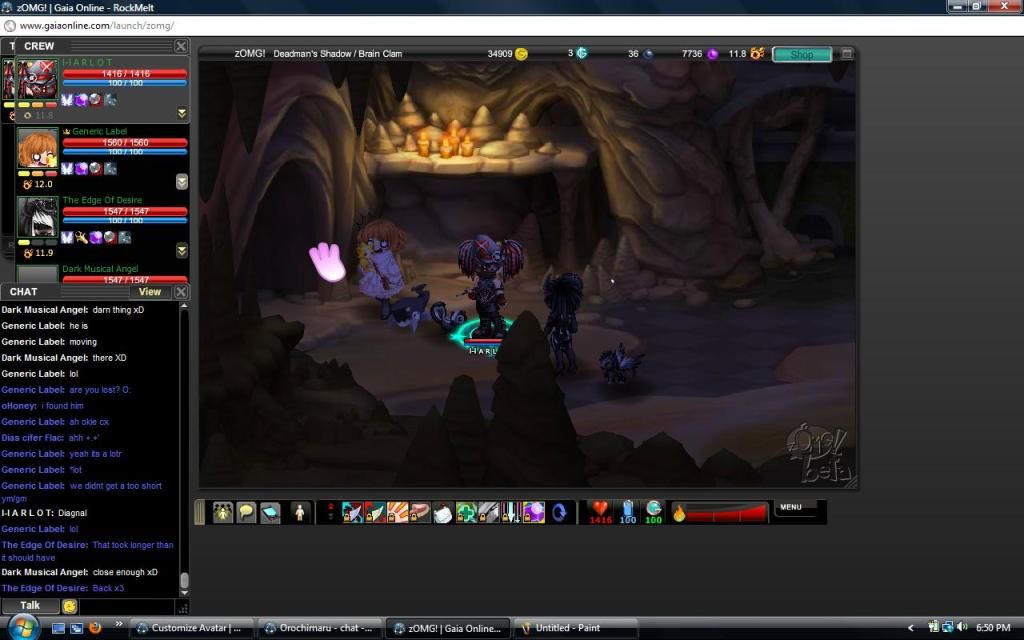Click HARLOT's red 1416 / 1416 health bar
Image resolution: width=1024 pixels, height=640 pixels.
tap(125, 74)
